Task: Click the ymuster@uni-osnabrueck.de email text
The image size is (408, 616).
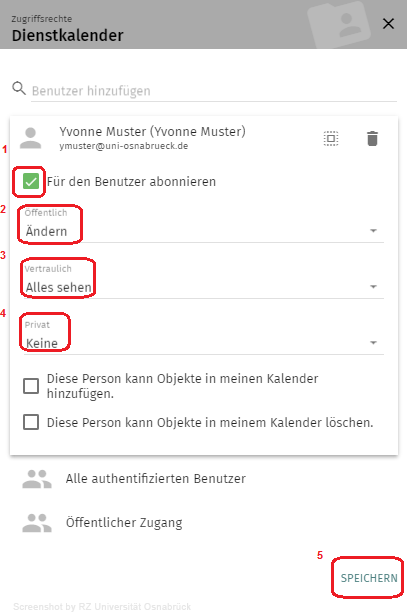Action: click(x=124, y=146)
